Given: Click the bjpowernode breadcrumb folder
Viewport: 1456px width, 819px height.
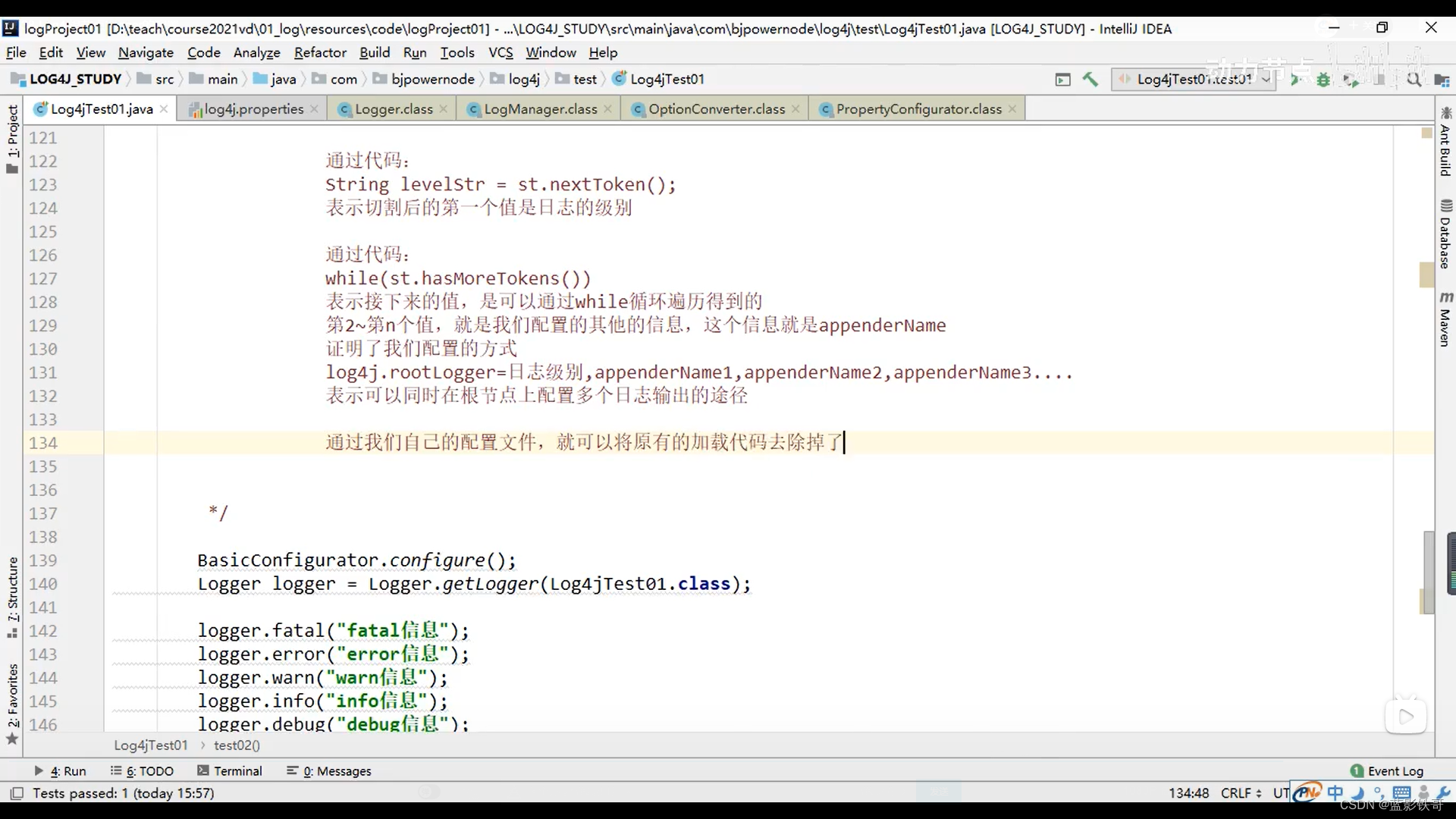Looking at the screenshot, I should [x=424, y=79].
